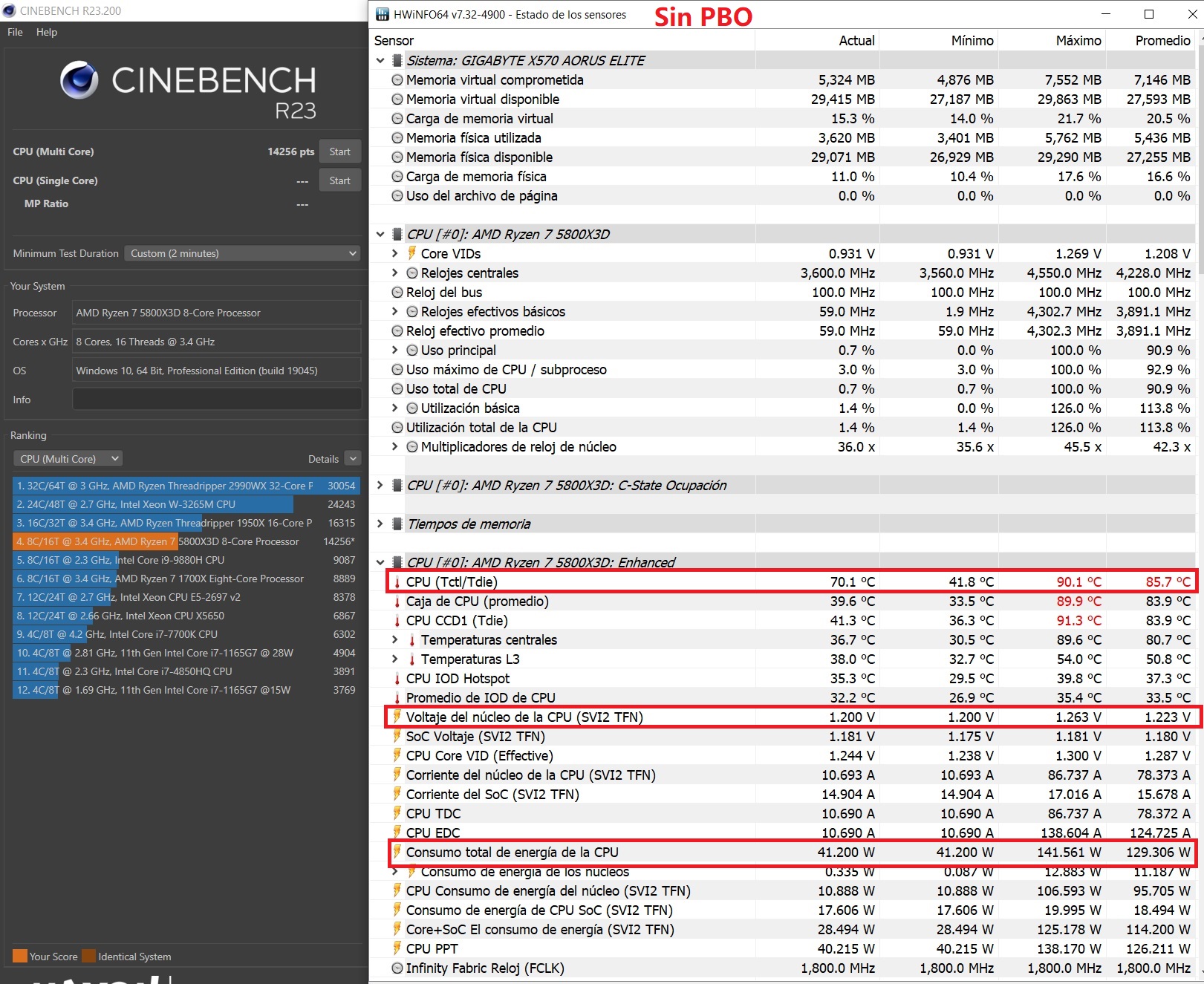Screen dimensions: 1204x984
Task: Expand the Temperaturas centrales row
Action: coord(395,640)
